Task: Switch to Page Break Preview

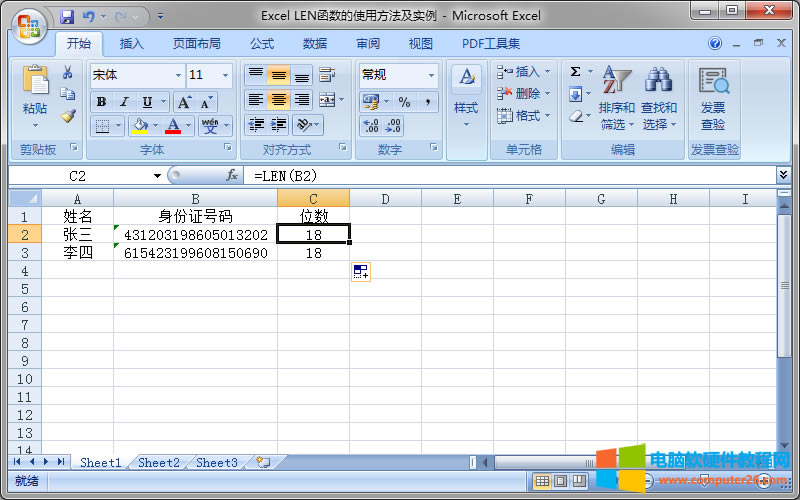Action: pos(579,481)
